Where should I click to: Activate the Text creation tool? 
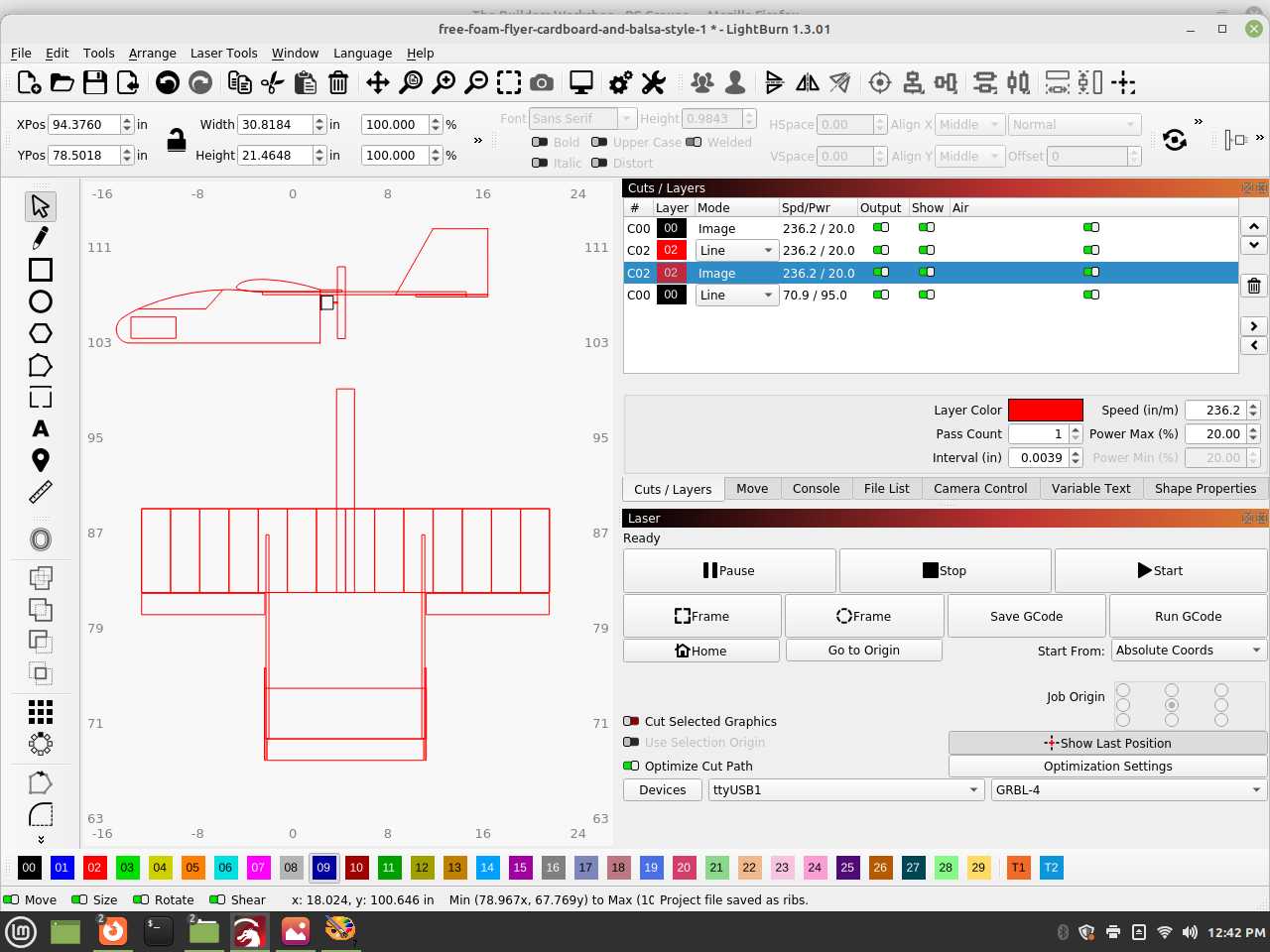pyautogui.click(x=41, y=428)
